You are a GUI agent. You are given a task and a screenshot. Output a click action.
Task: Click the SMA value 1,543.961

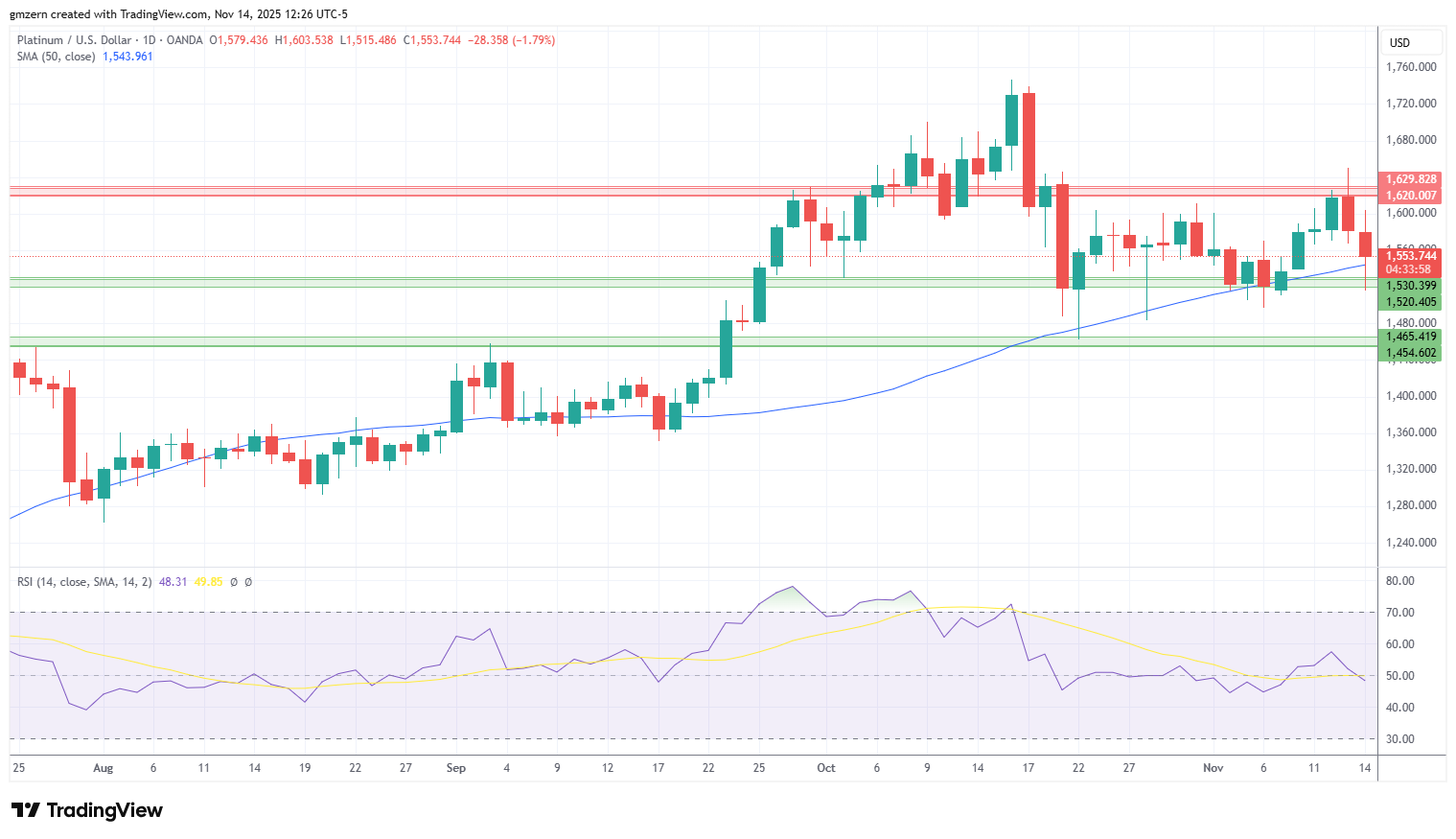point(127,57)
